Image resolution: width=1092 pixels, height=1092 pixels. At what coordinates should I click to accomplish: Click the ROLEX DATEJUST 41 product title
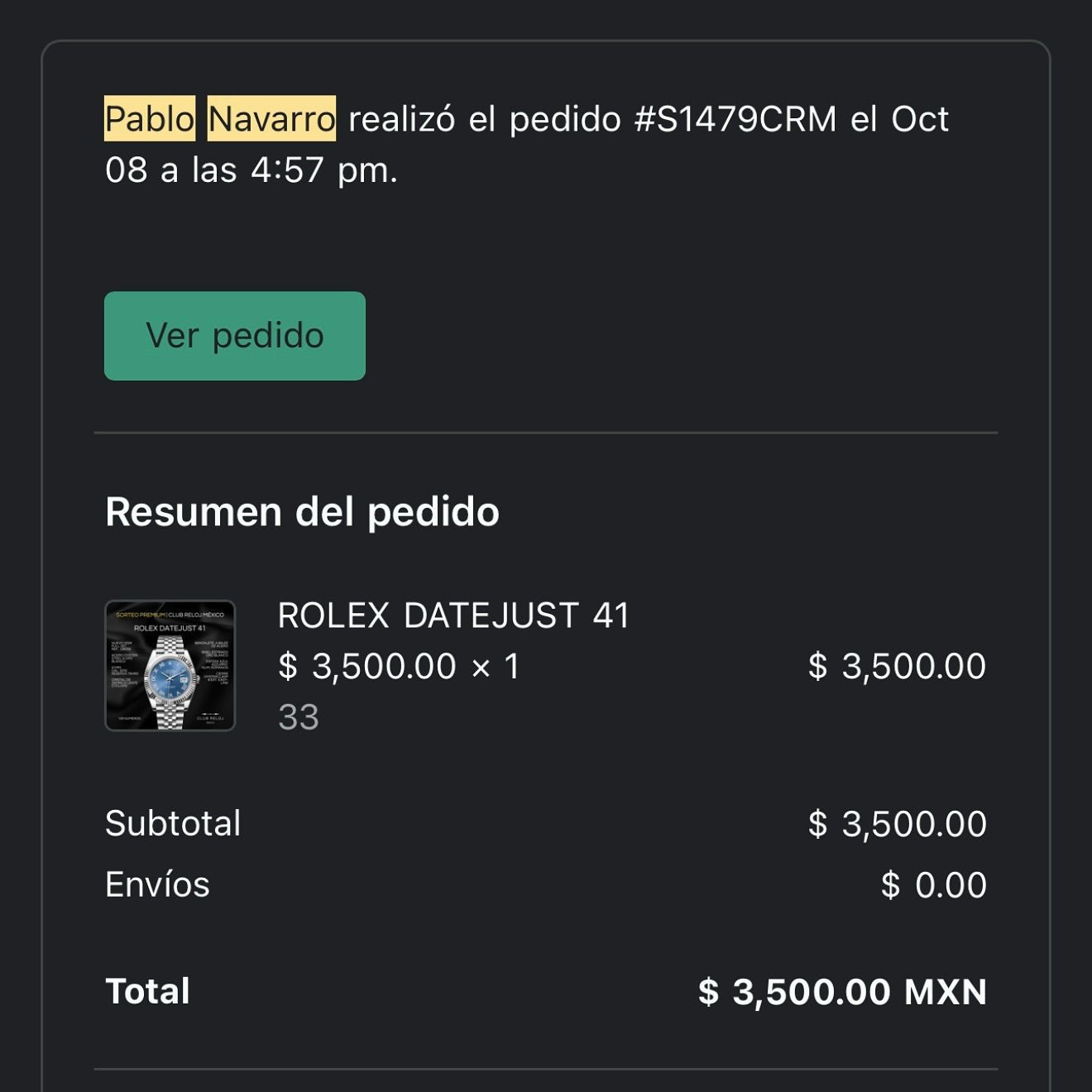point(453,615)
